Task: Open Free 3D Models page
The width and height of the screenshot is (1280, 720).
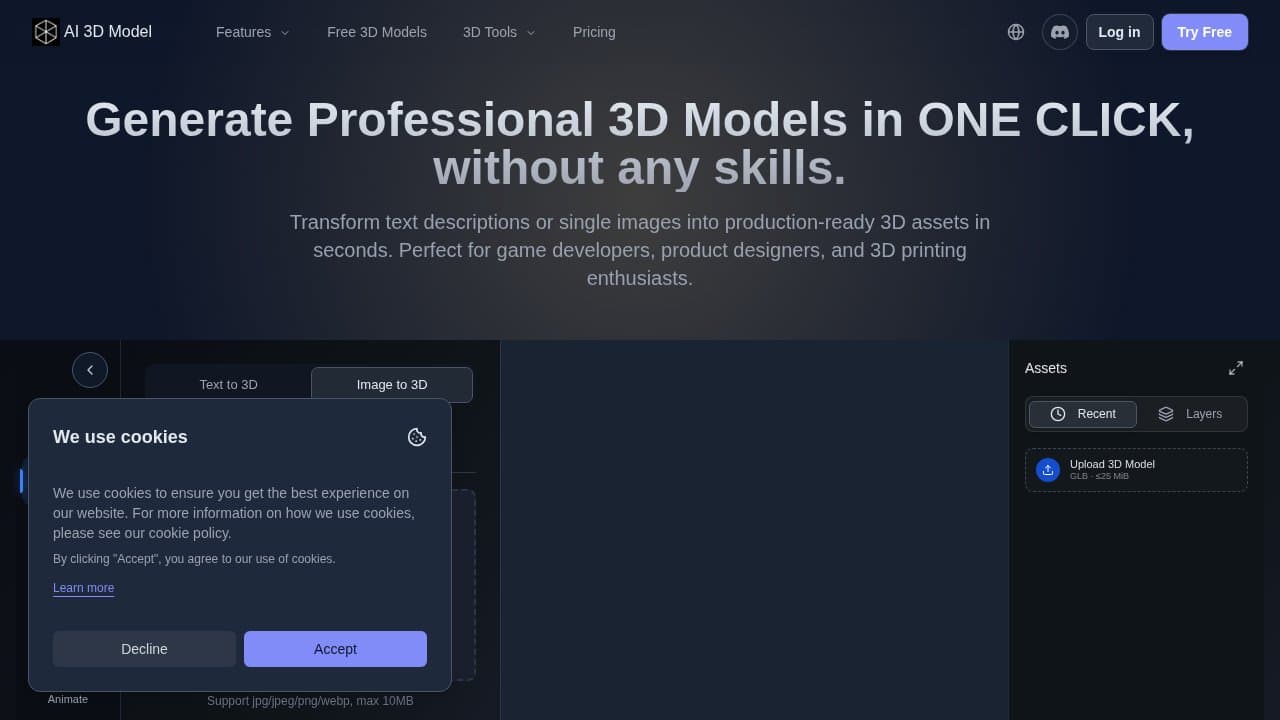Action: (377, 32)
